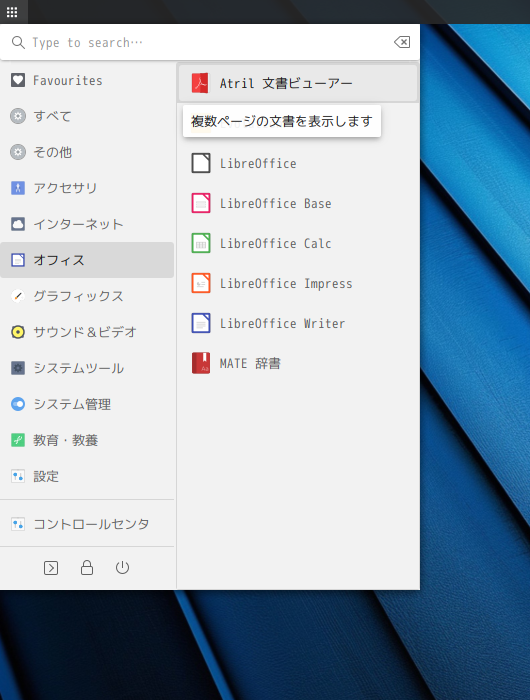Launch LibreOffice
Screen dimensions: 530x700
tap(298, 163)
